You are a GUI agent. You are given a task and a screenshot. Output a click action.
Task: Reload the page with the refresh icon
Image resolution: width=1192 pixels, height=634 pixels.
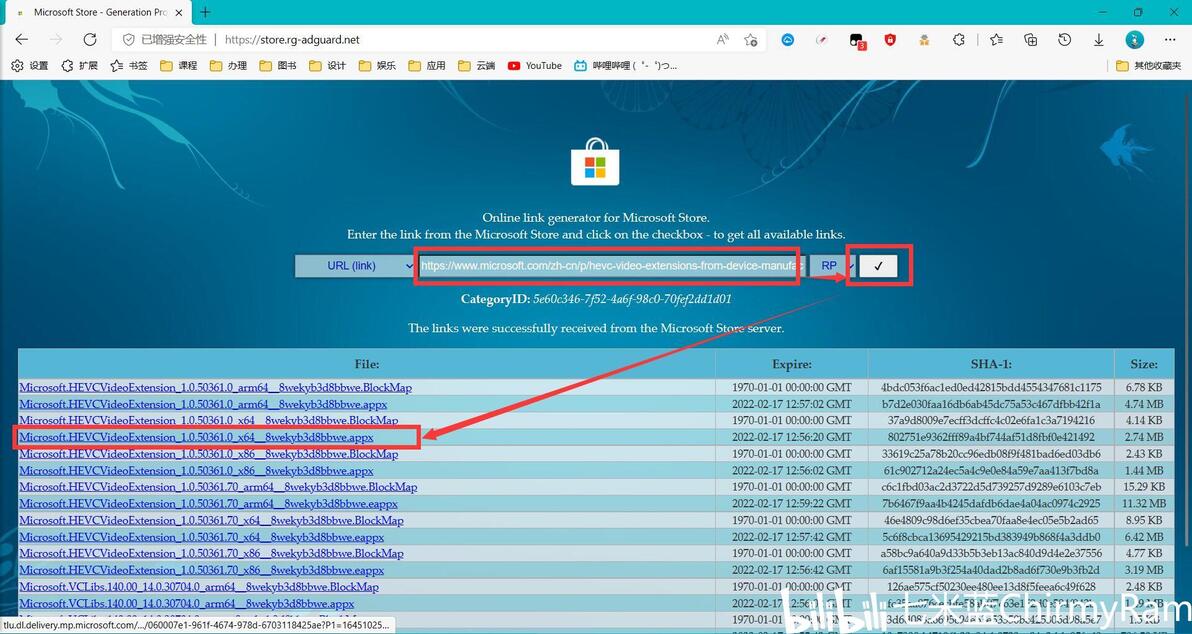(90, 40)
